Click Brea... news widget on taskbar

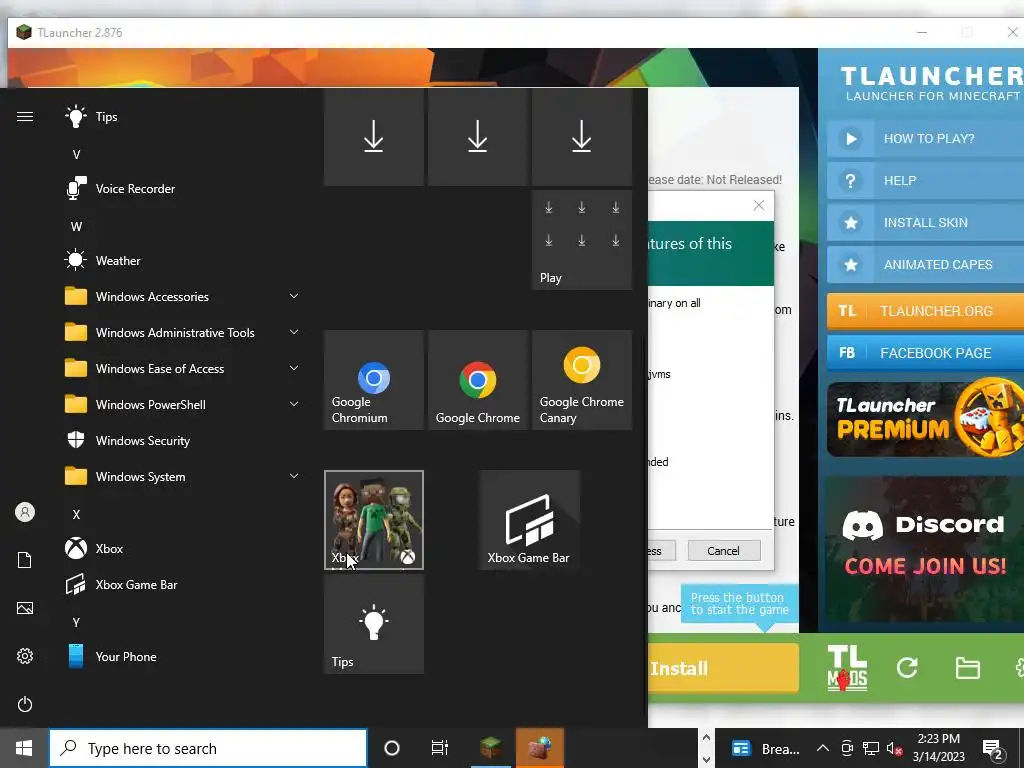pos(765,748)
